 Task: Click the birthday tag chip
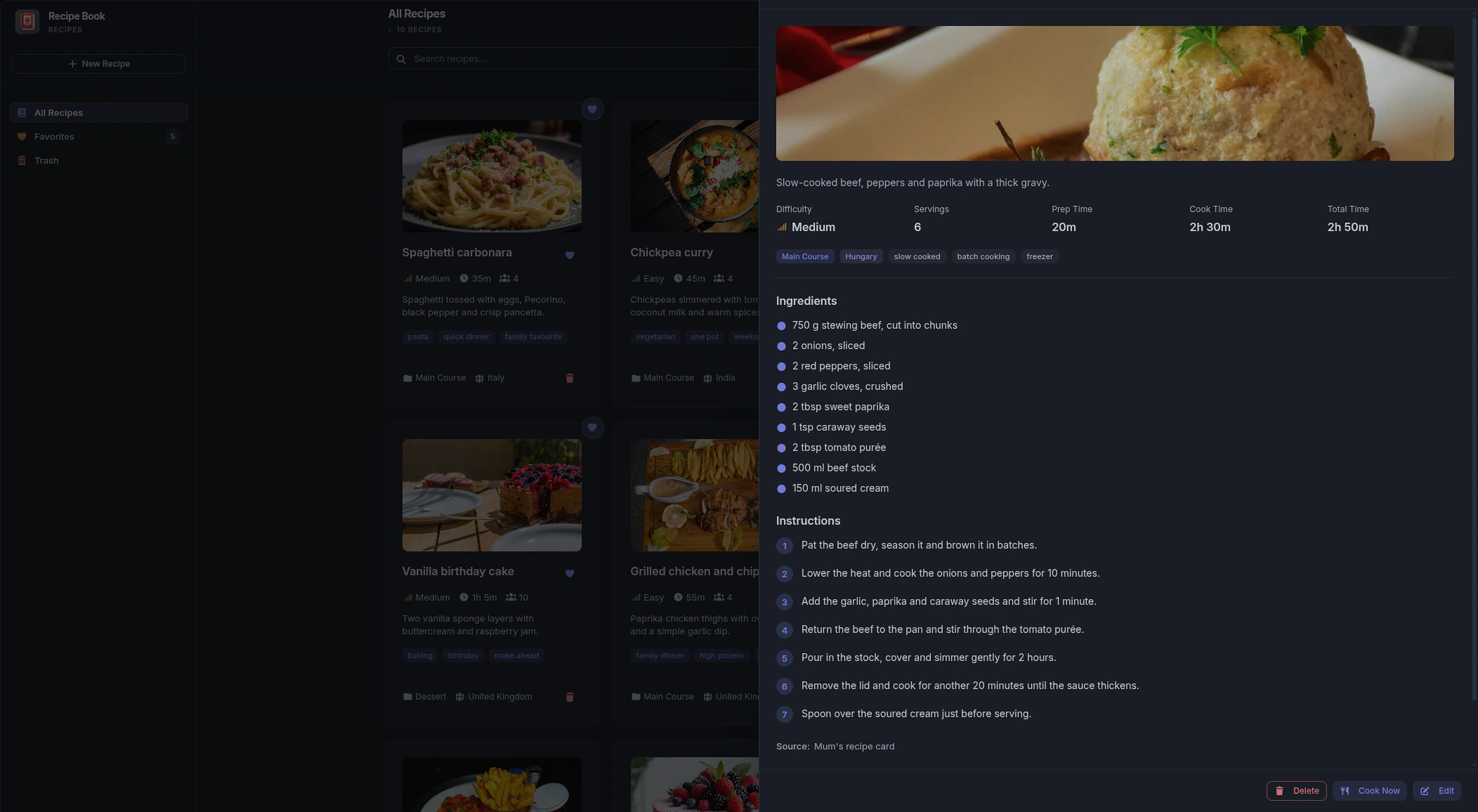(x=463, y=656)
